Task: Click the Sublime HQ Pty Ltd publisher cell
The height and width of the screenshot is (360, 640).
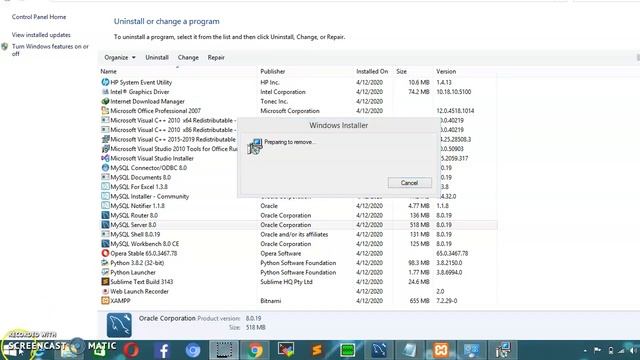Action: coord(286,282)
